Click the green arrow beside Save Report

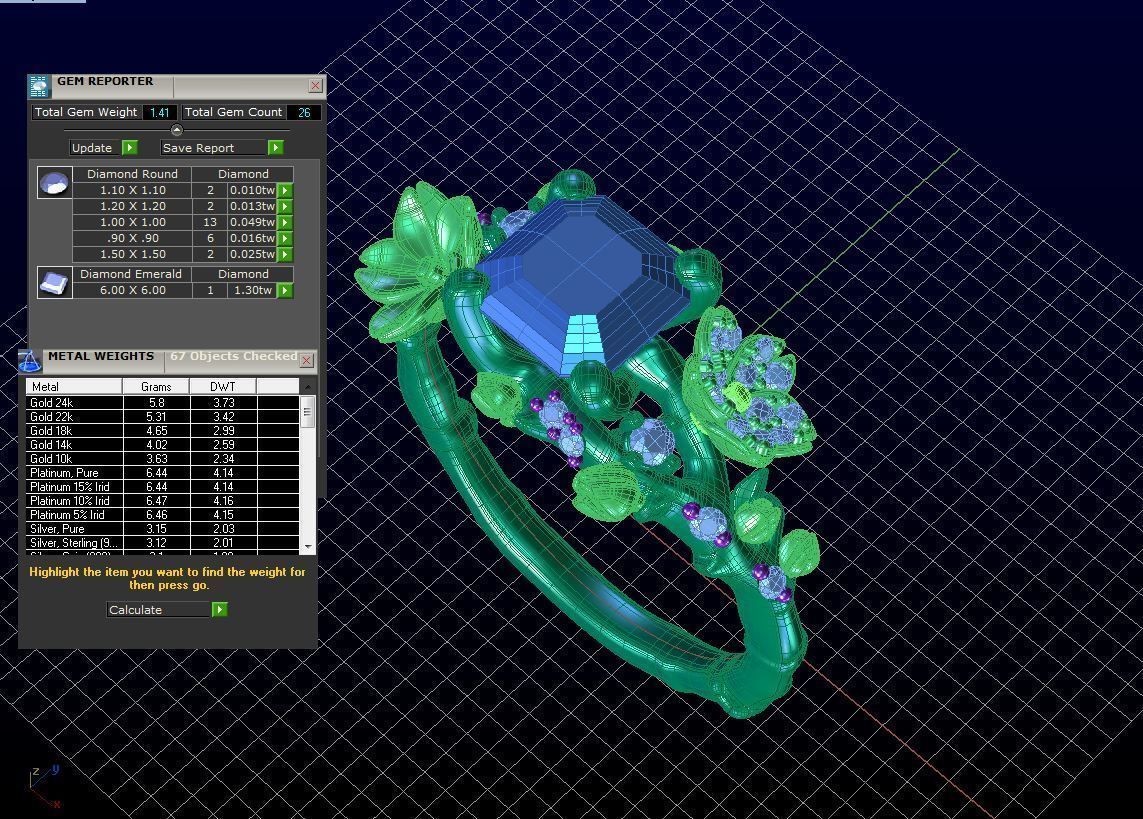pos(275,147)
